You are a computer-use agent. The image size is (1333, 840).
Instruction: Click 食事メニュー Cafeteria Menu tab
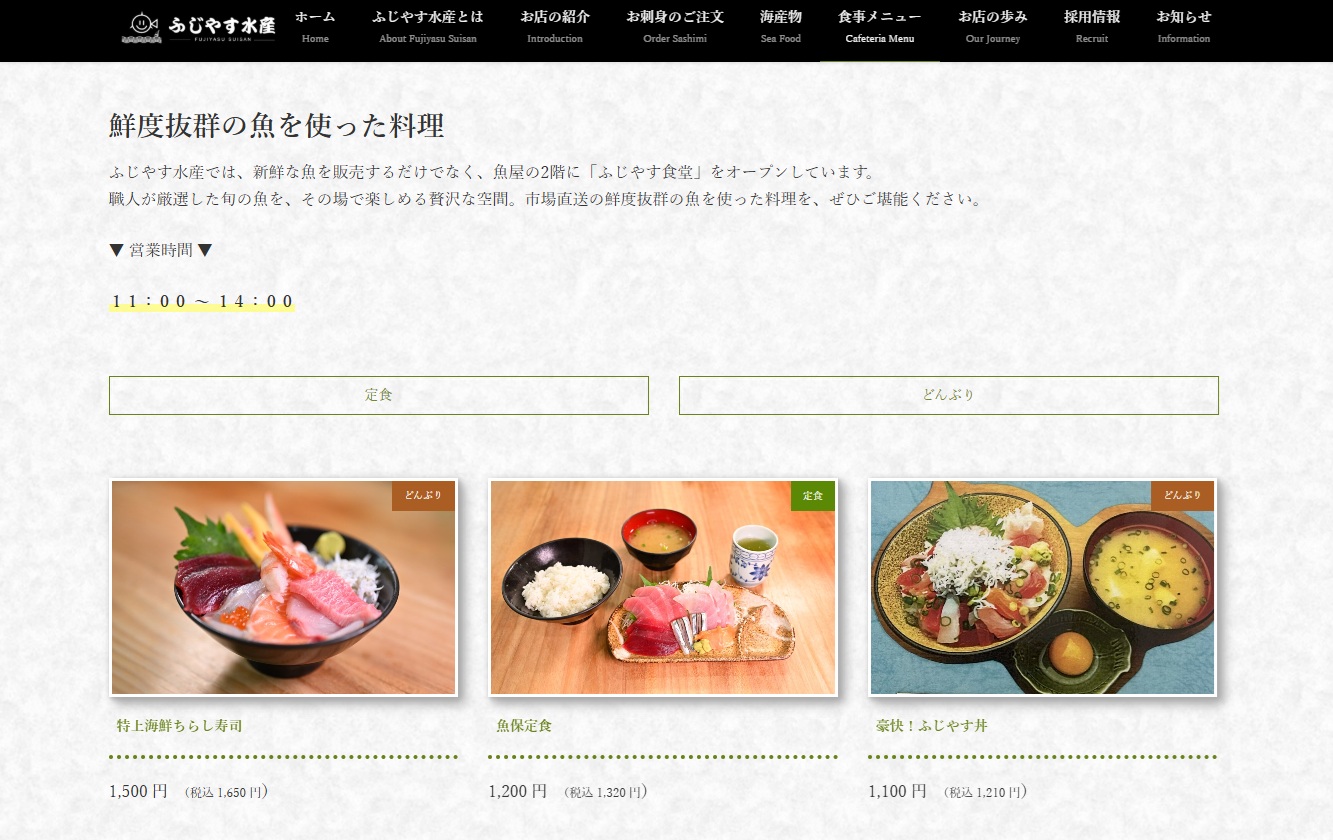point(880,27)
